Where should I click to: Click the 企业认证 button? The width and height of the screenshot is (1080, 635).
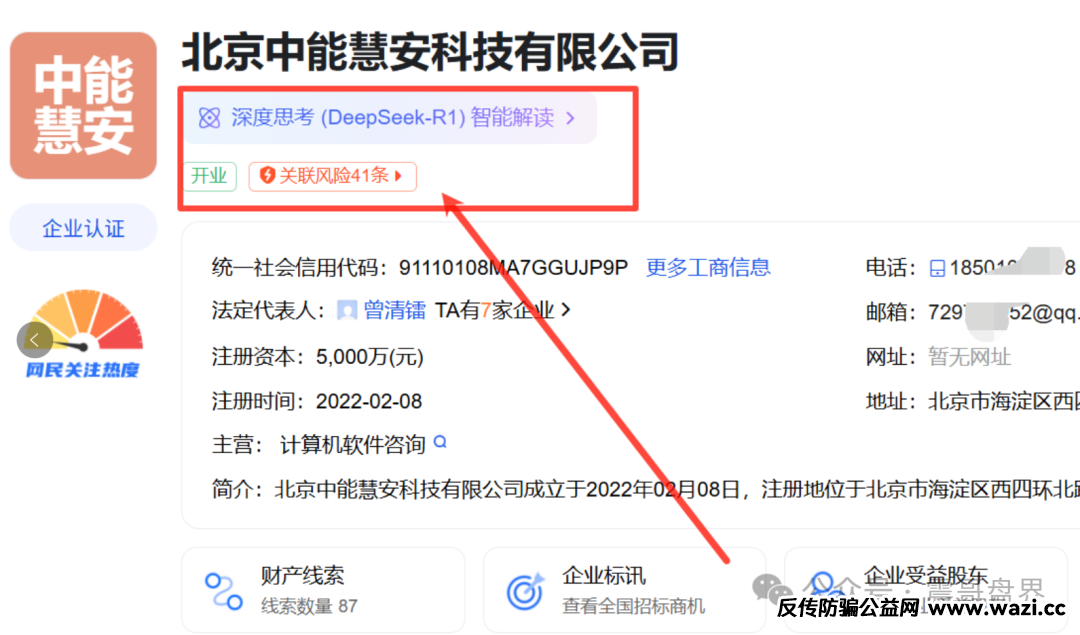[x=83, y=228]
